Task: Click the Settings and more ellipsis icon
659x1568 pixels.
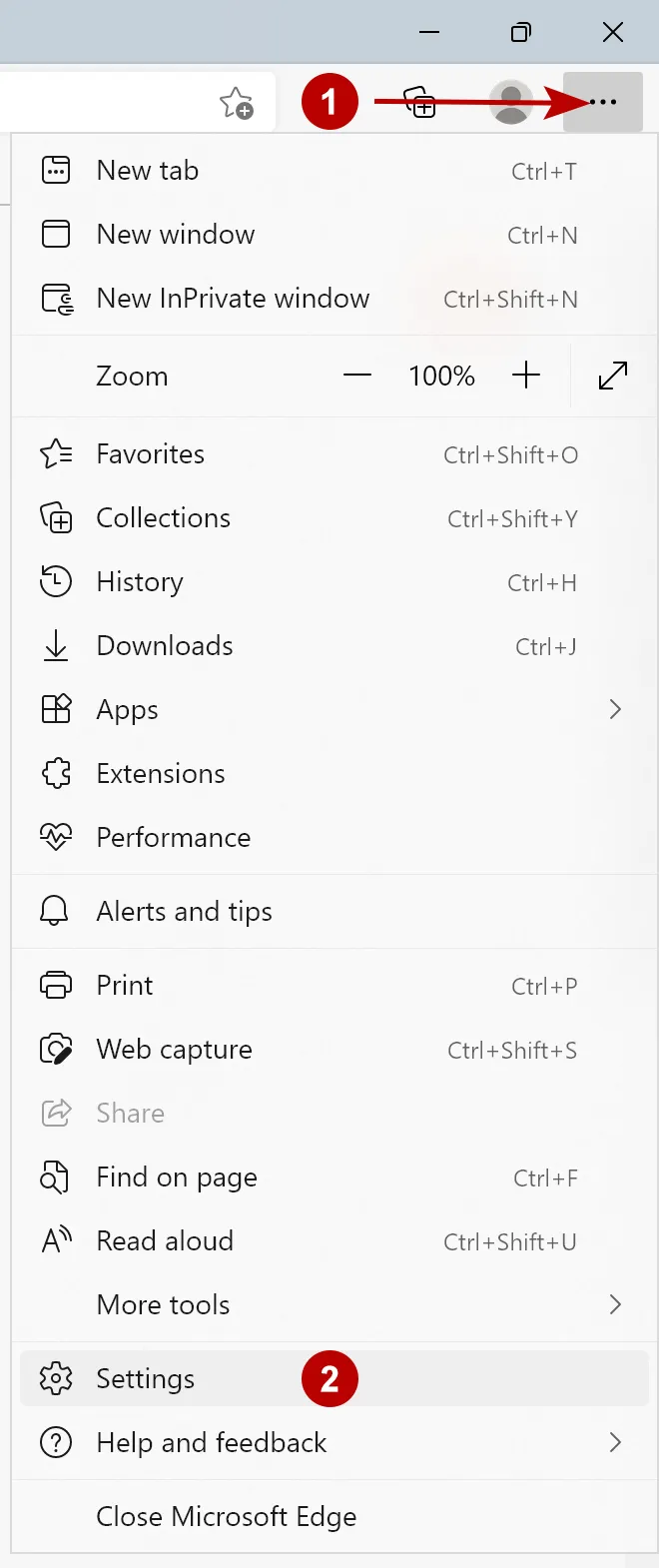Action: pyautogui.click(x=601, y=102)
